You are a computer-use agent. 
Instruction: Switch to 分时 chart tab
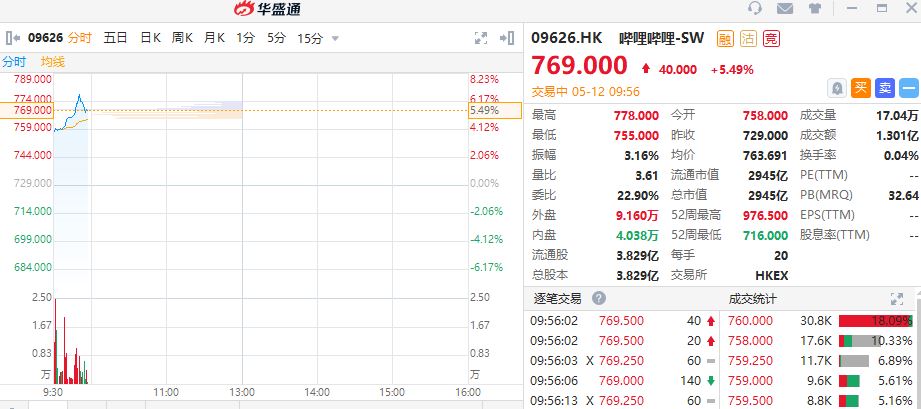click(x=80, y=38)
